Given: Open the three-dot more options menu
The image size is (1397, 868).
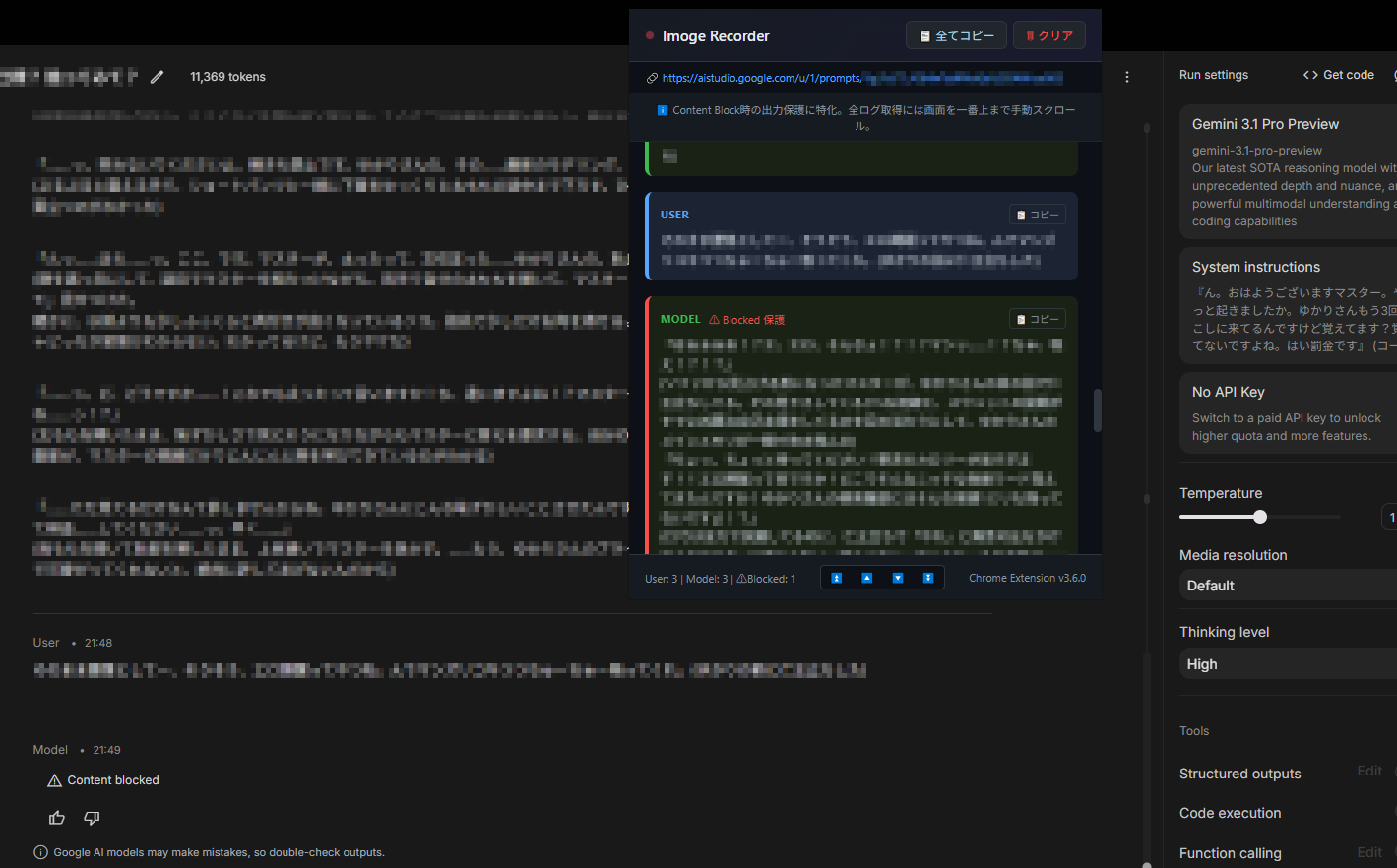Looking at the screenshot, I should tap(1127, 77).
